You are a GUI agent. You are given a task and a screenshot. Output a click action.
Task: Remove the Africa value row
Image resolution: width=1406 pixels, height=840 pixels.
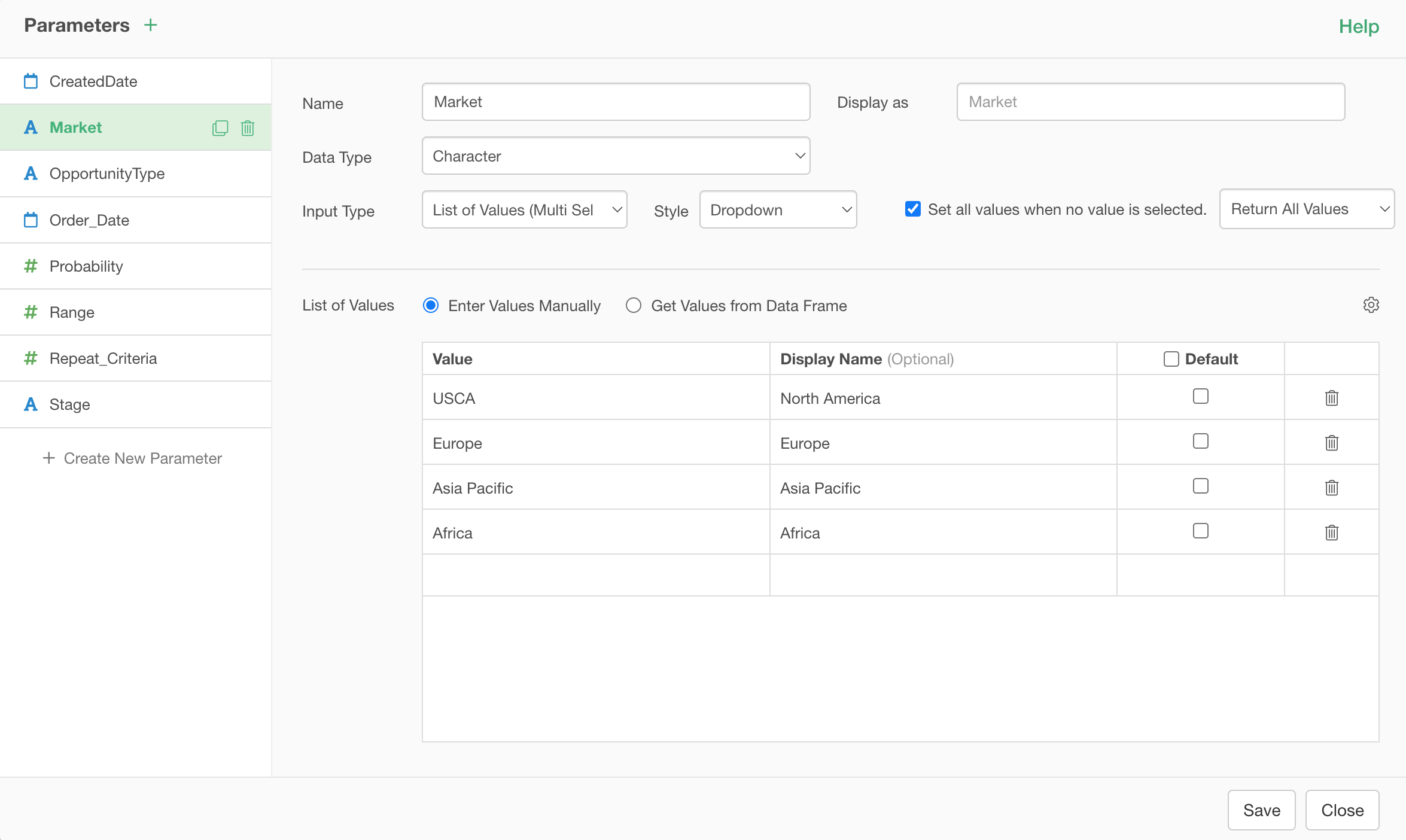click(x=1331, y=532)
